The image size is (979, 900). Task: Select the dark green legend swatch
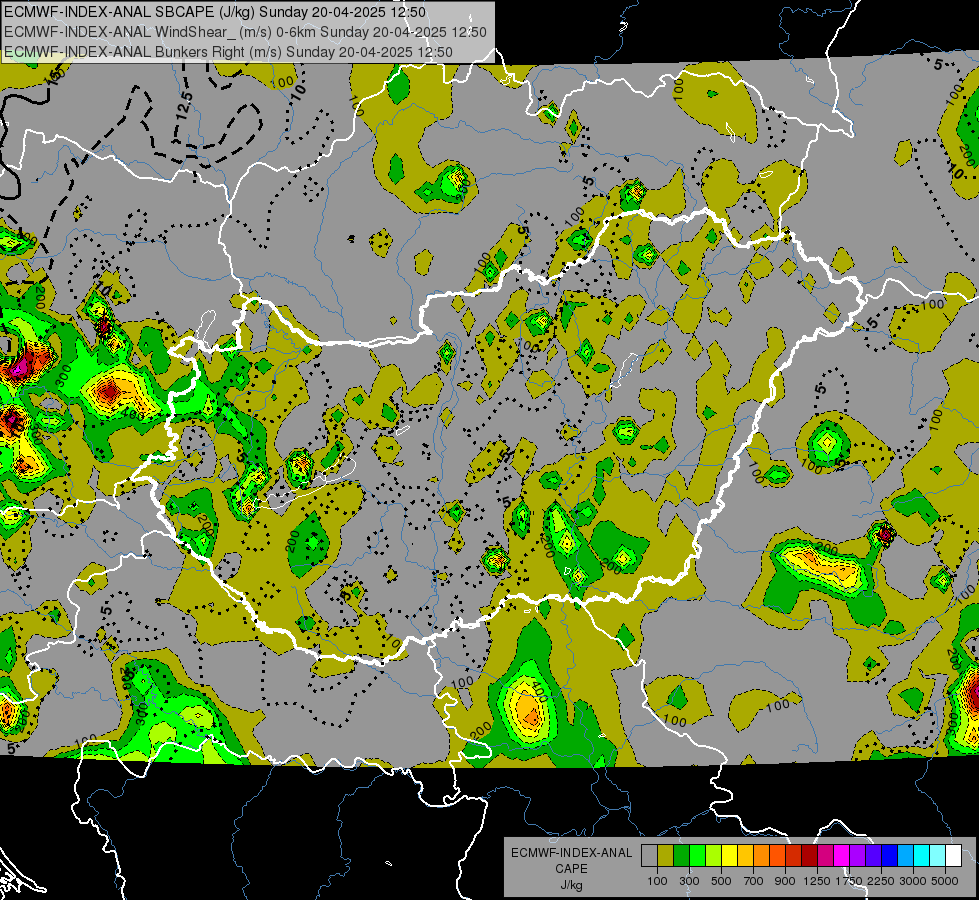(682, 855)
